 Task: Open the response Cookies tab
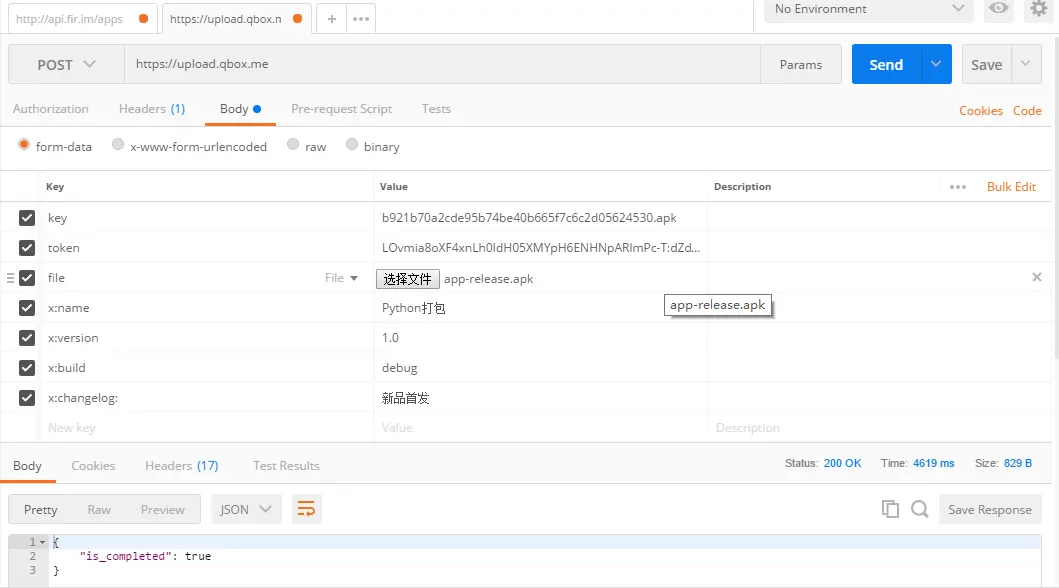click(x=93, y=466)
